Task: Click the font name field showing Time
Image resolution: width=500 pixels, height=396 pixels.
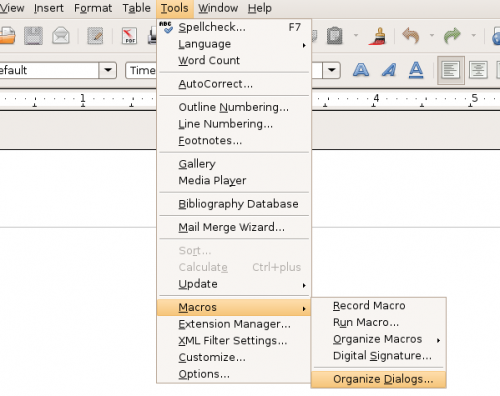Action: (x=141, y=70)
